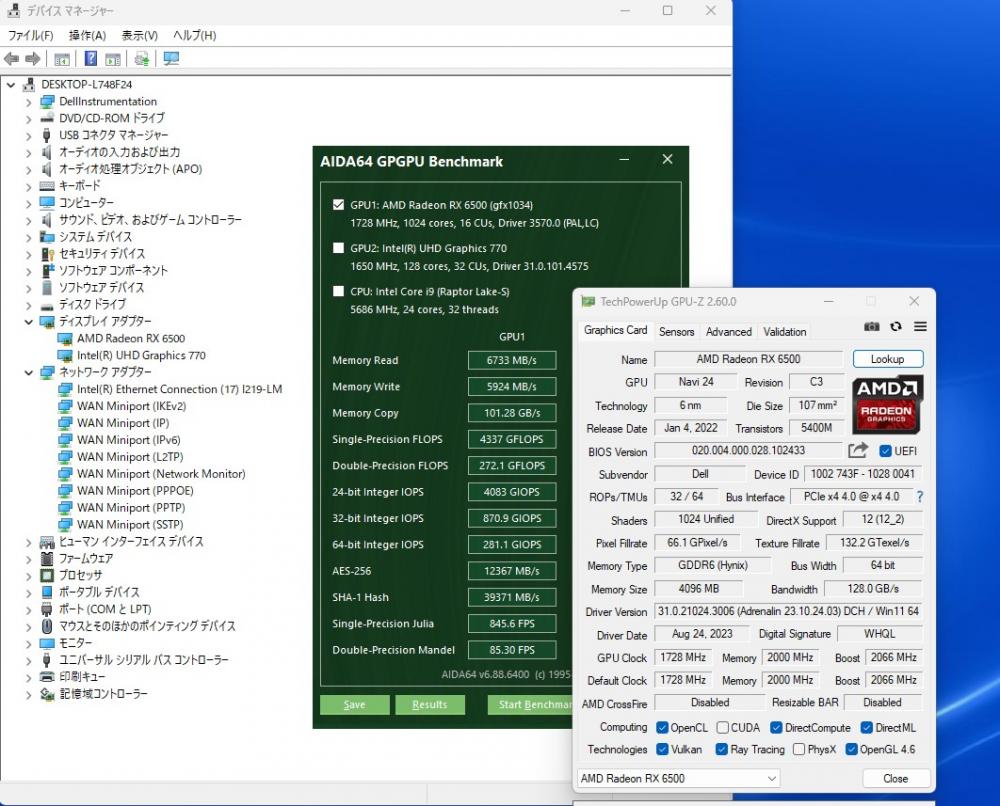Click the scan for hardware changes monitor icon
The height and width of the screenshot is (806, 1000).
[x=171, y=59]
